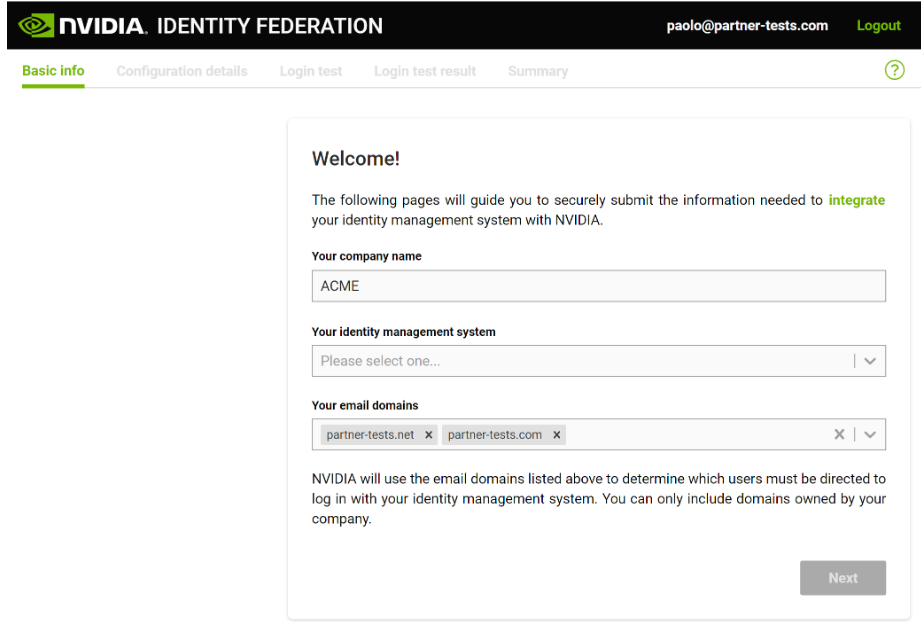Open the Summary tab
Image resolution: width=921 pixels, height=642 pixels.
538,71
